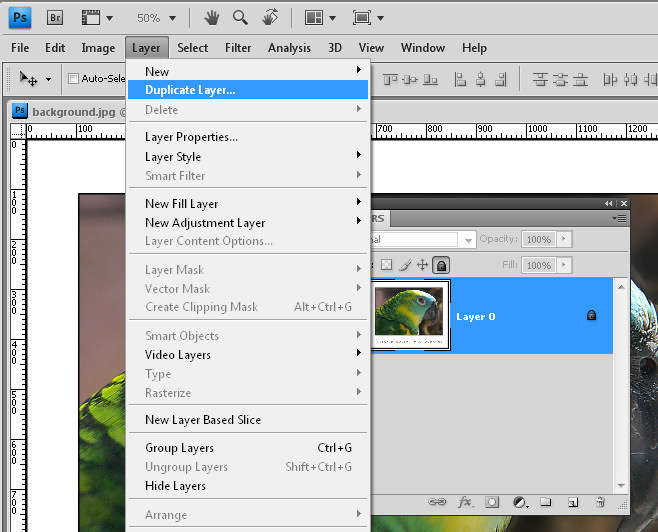The width and height of the screenshot is (658, 532).
Task: Open the fx layer style button
Action: (466, 502)
